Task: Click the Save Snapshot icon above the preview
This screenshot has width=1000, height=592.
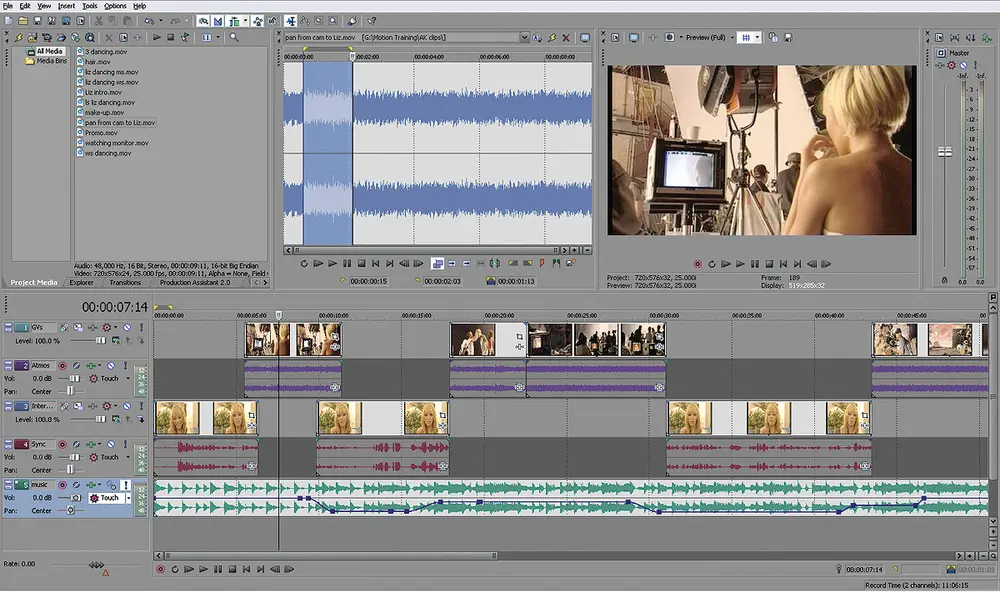Action: (786, 36)
